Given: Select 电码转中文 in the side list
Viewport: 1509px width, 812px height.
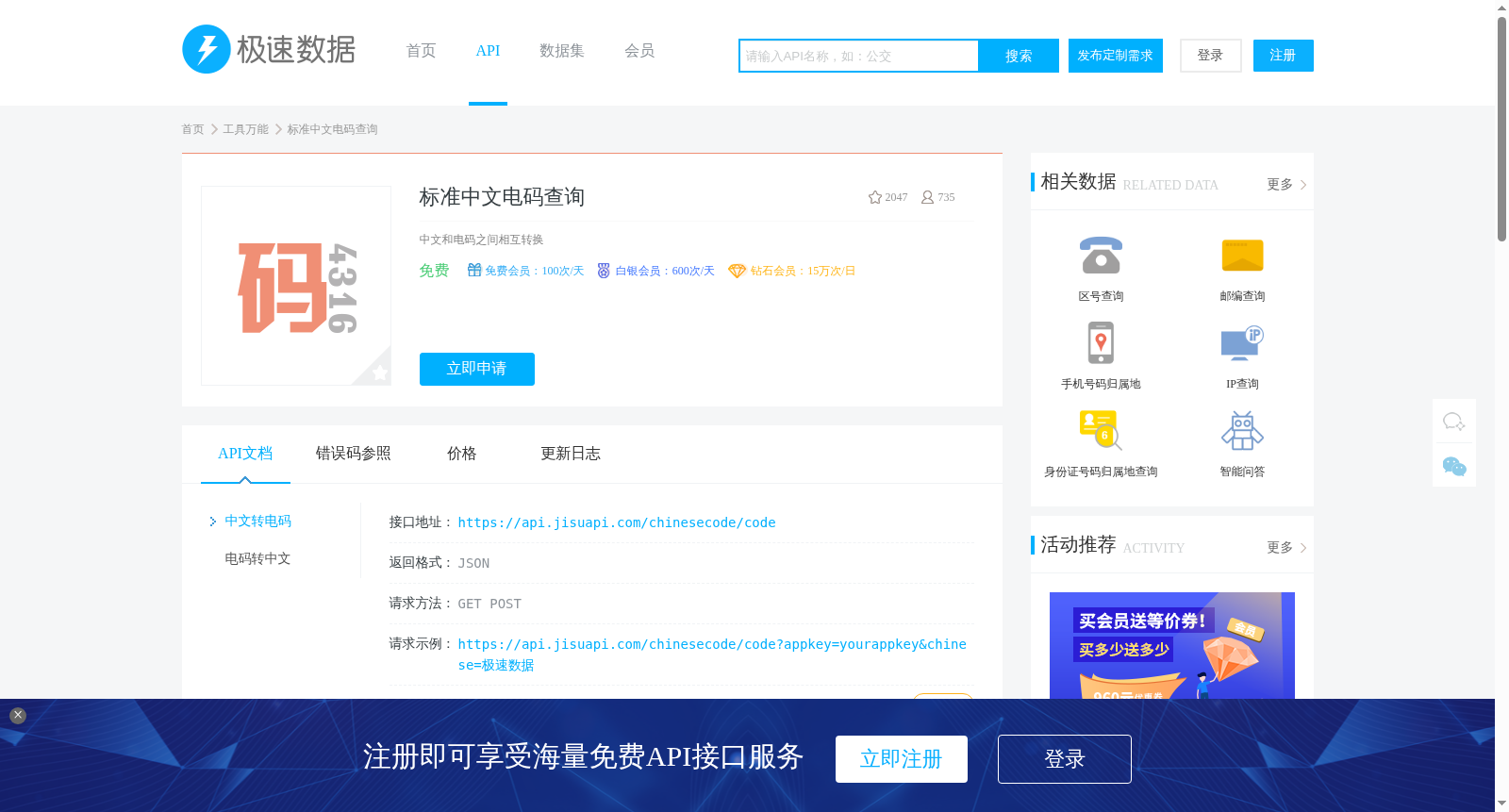Looking at the screenshot, I should click(x=257, y=558).
